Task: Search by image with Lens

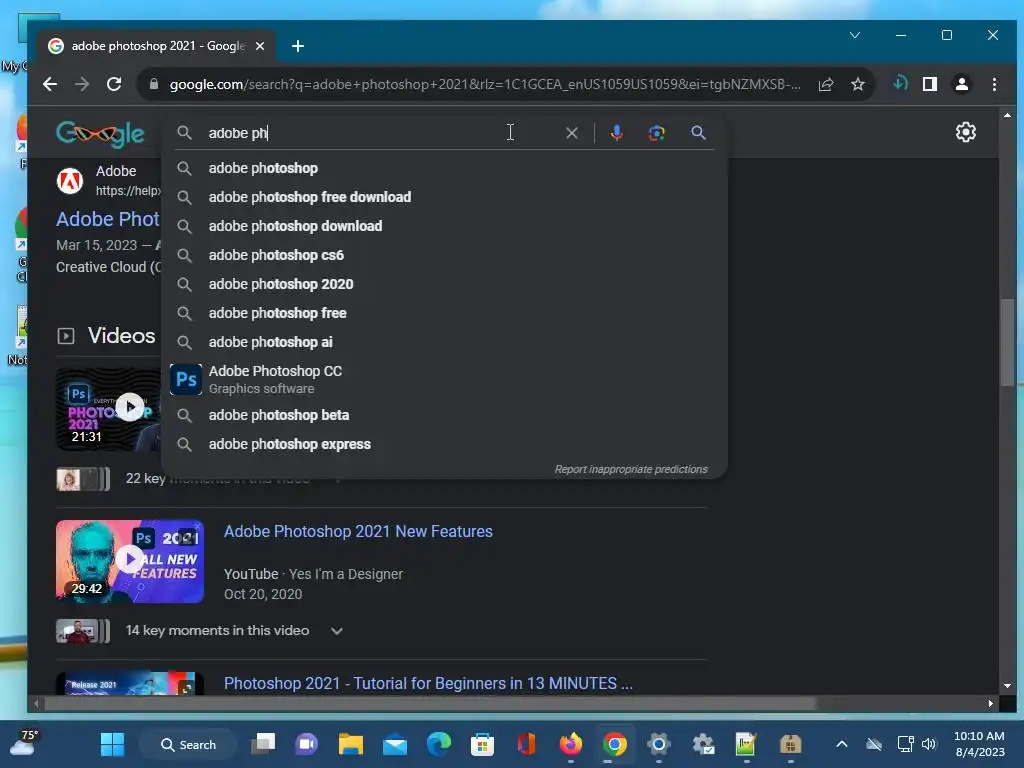Action: point(656,133)
